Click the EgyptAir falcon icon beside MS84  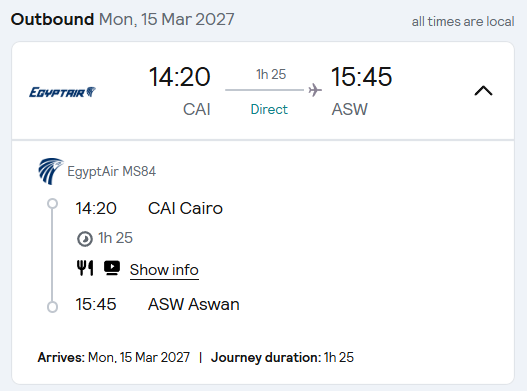coord(50,171)
